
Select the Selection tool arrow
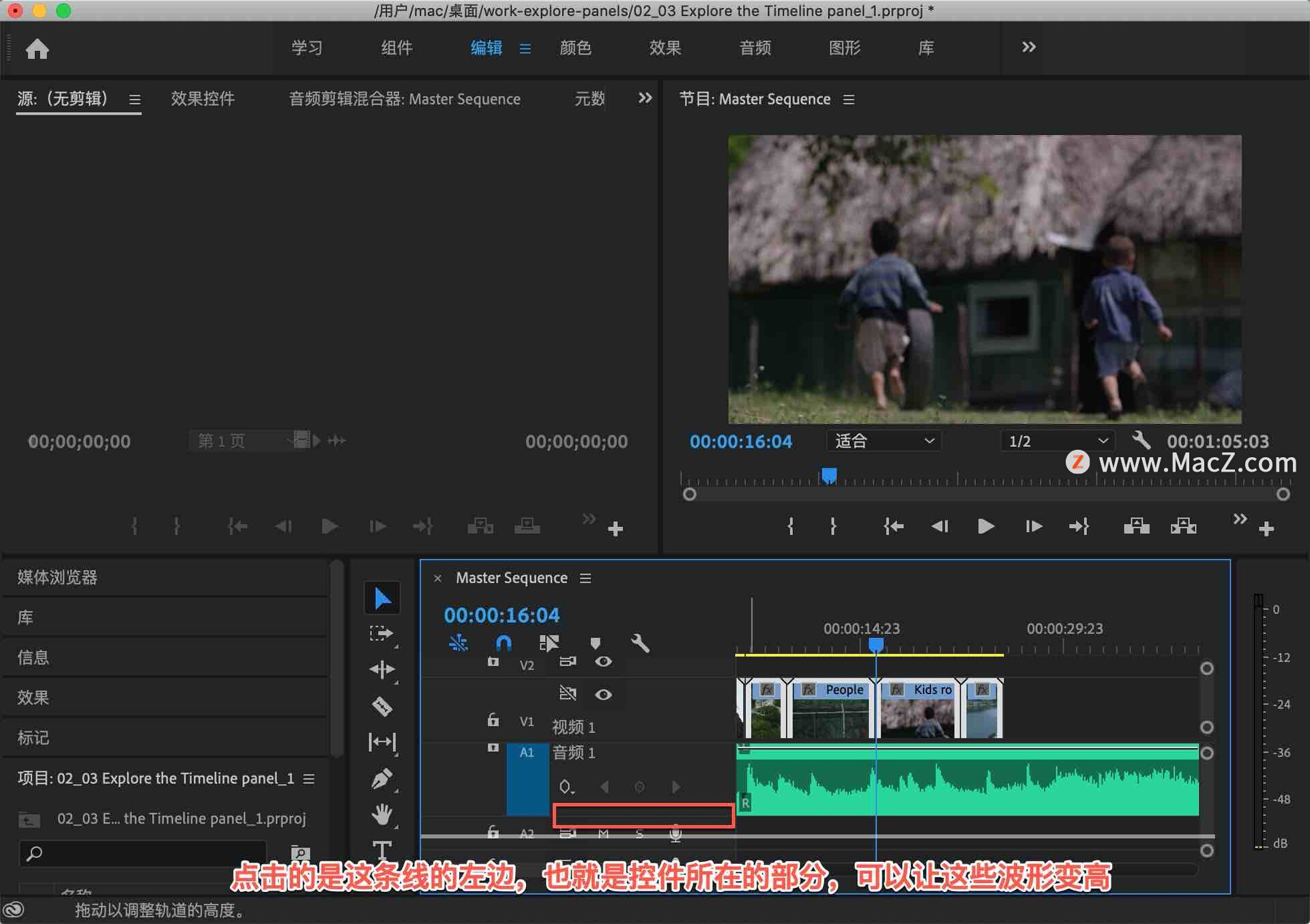click(383, 598)
